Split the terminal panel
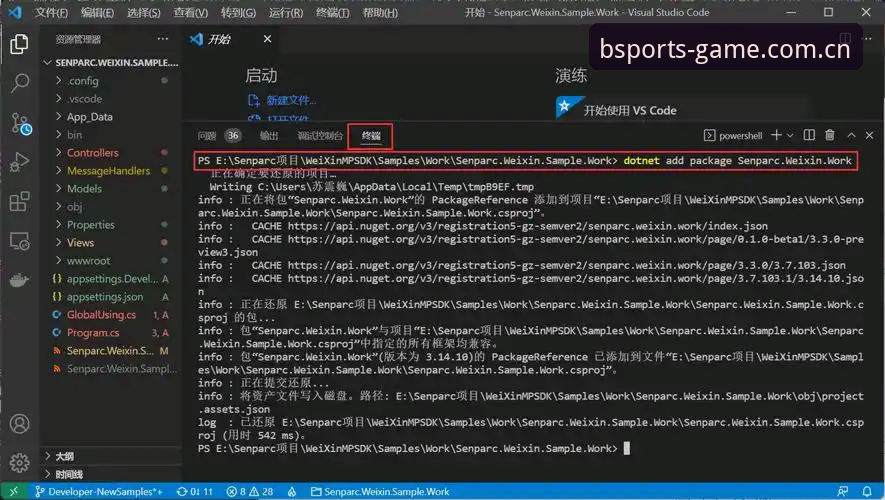The image size is (885, 500). [x=809, y=135]
